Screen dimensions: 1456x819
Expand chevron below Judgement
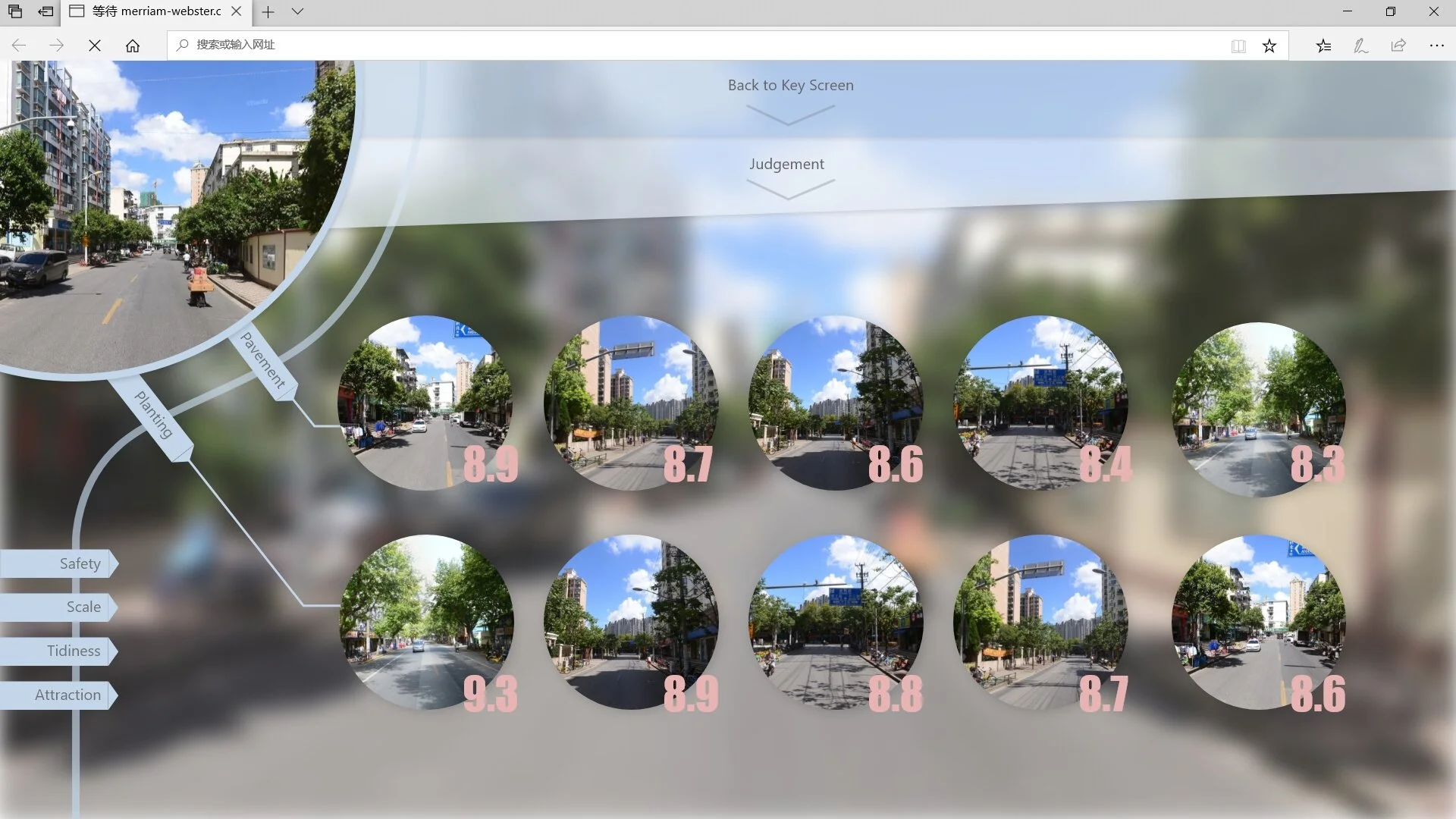(x=789, y=189)
